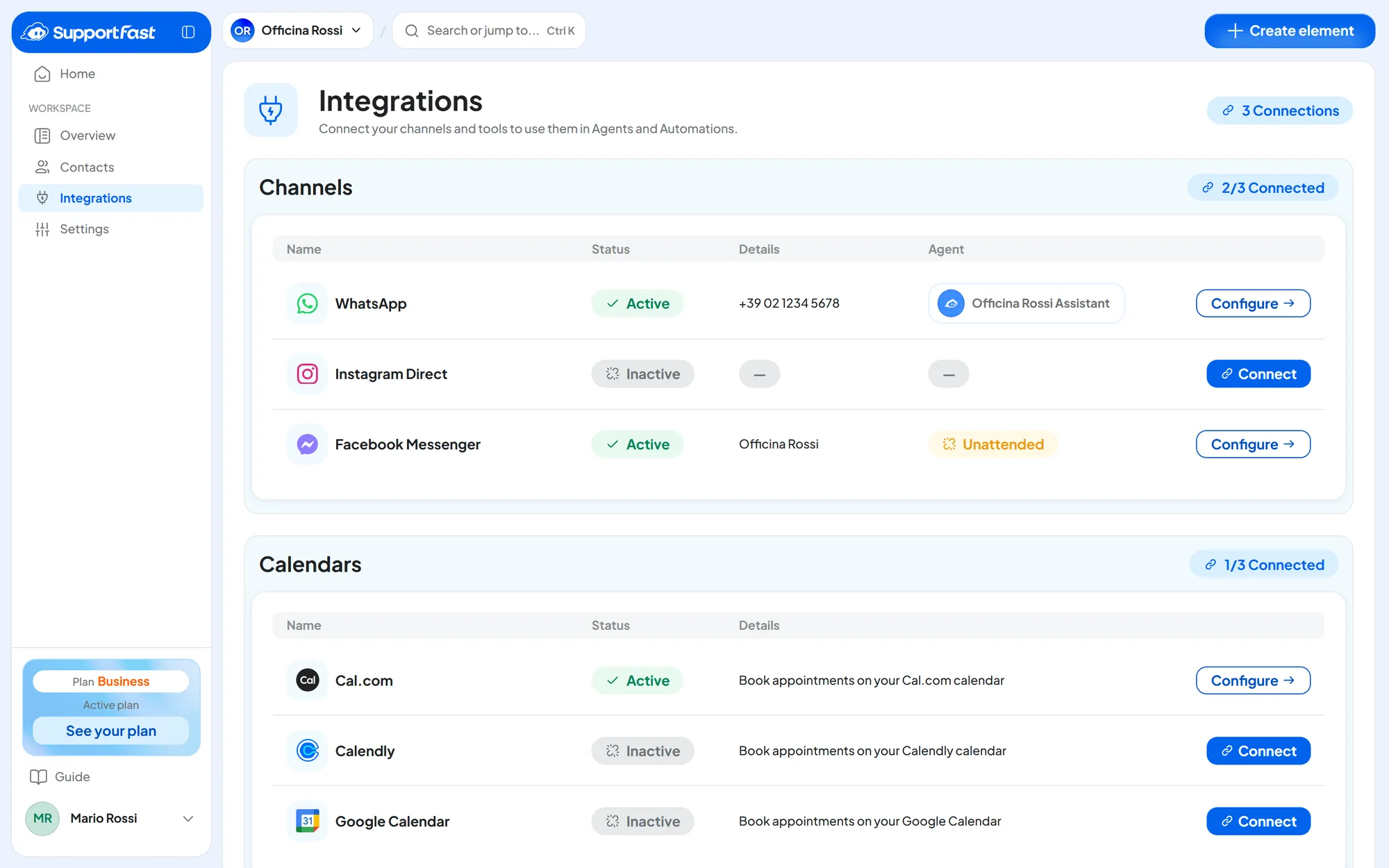Viewport: 1389px width, 868px height.
Task: Connect the Calendly calendar
Action: point(1258,751)
